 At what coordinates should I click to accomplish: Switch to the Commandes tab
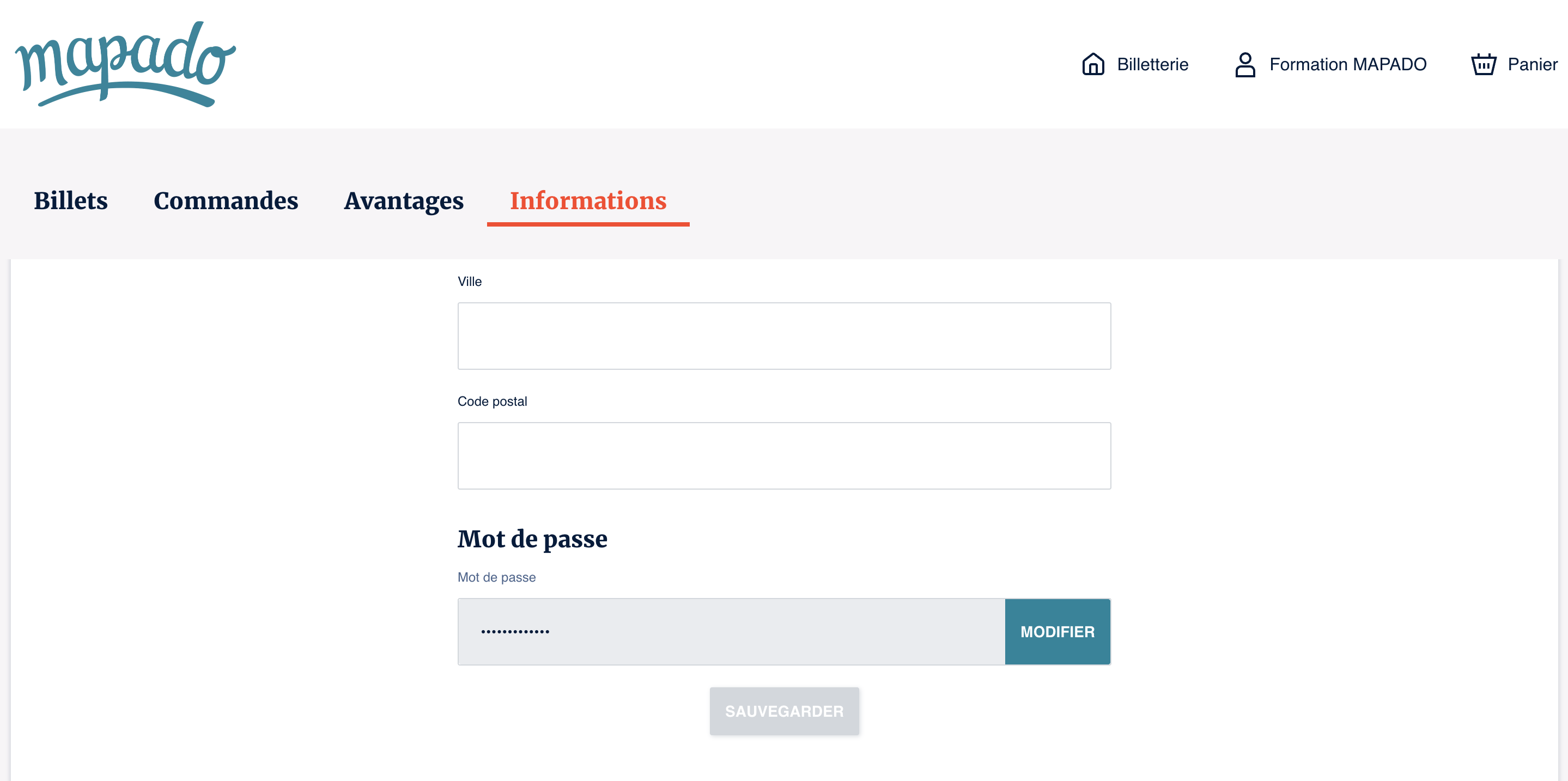(x=226, y=201)
